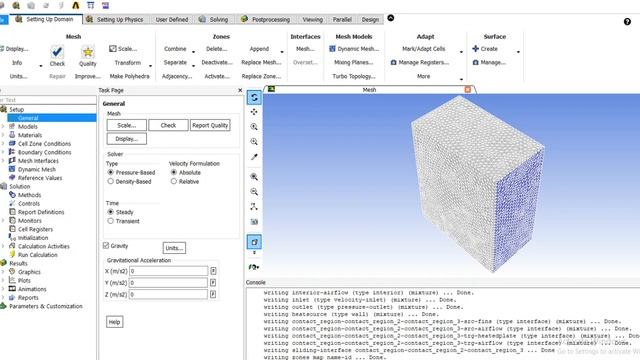Toggle the Gravity checkbox
This screenshot has height=360, width=640.
[106, 246]
